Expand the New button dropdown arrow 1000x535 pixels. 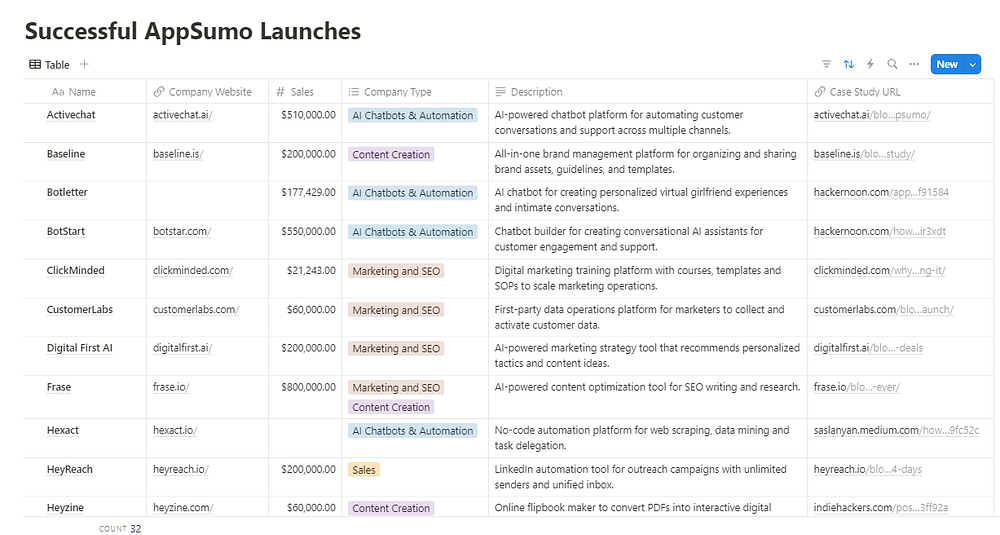coord(973,64)
